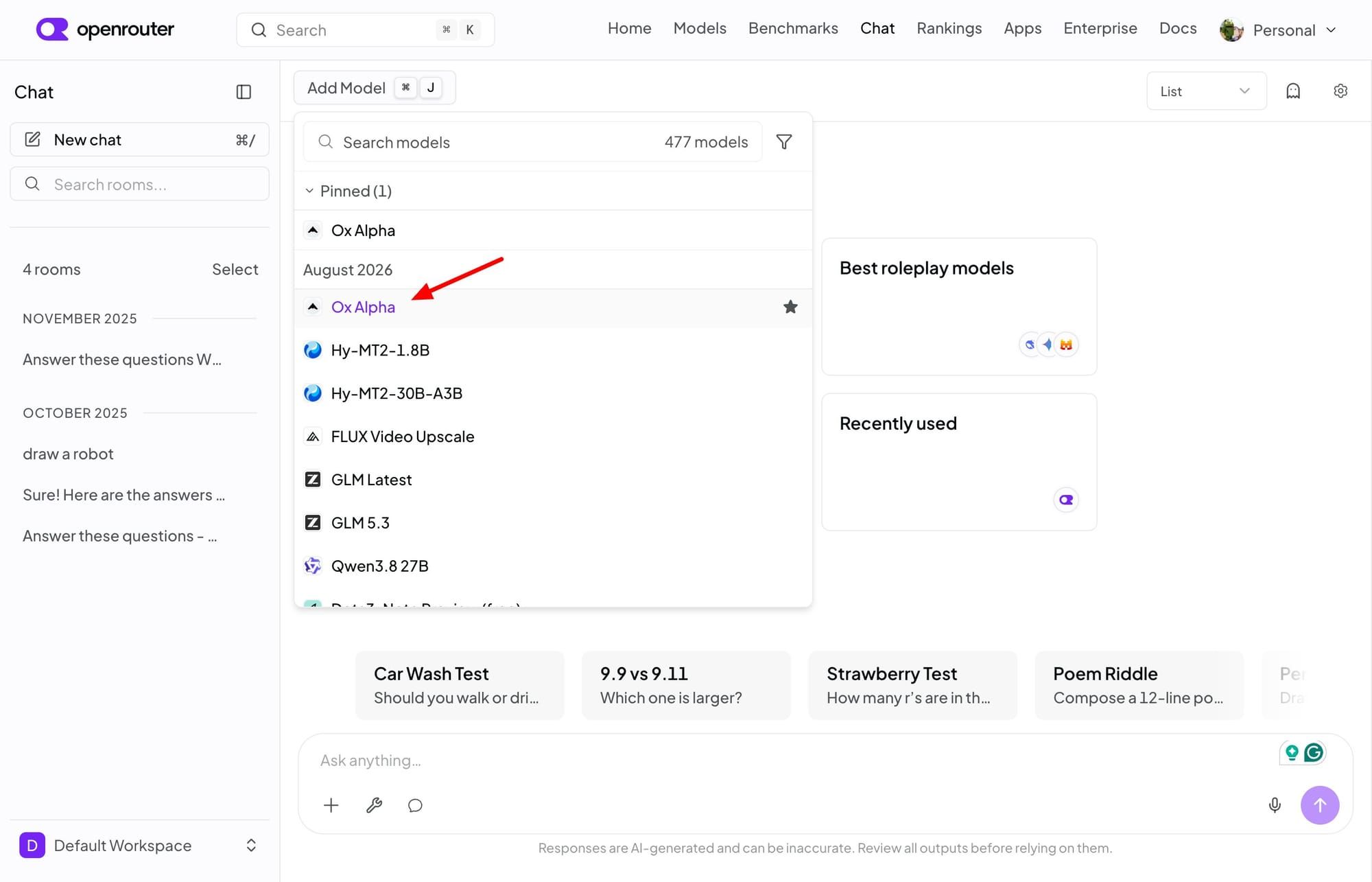
Task: Open the List view dropdown
Action: pyautogui.click(x=1206, y=91)
